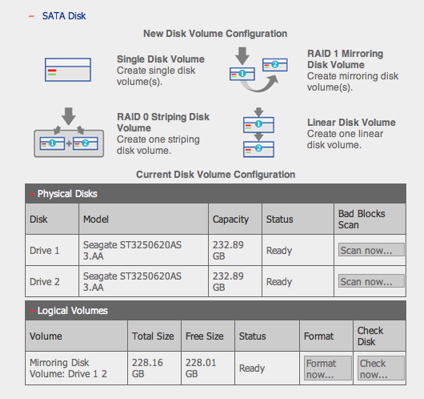Click the Format column header
The height and width of the screenshot is (399, 424).
pos(326,336)
